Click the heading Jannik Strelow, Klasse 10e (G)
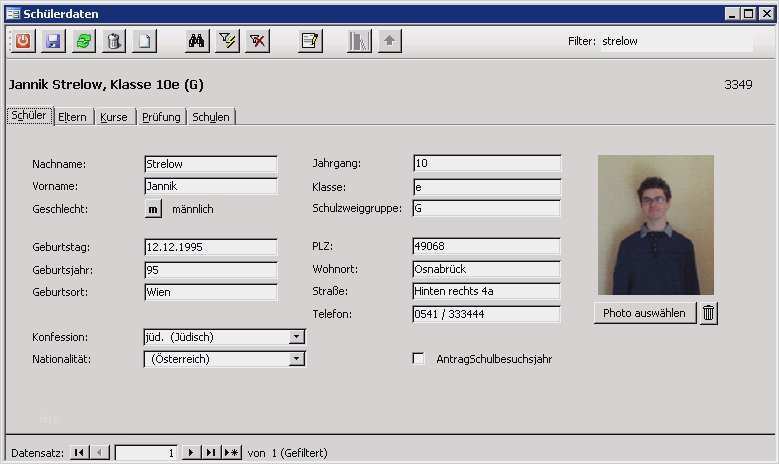 [106, 84]
